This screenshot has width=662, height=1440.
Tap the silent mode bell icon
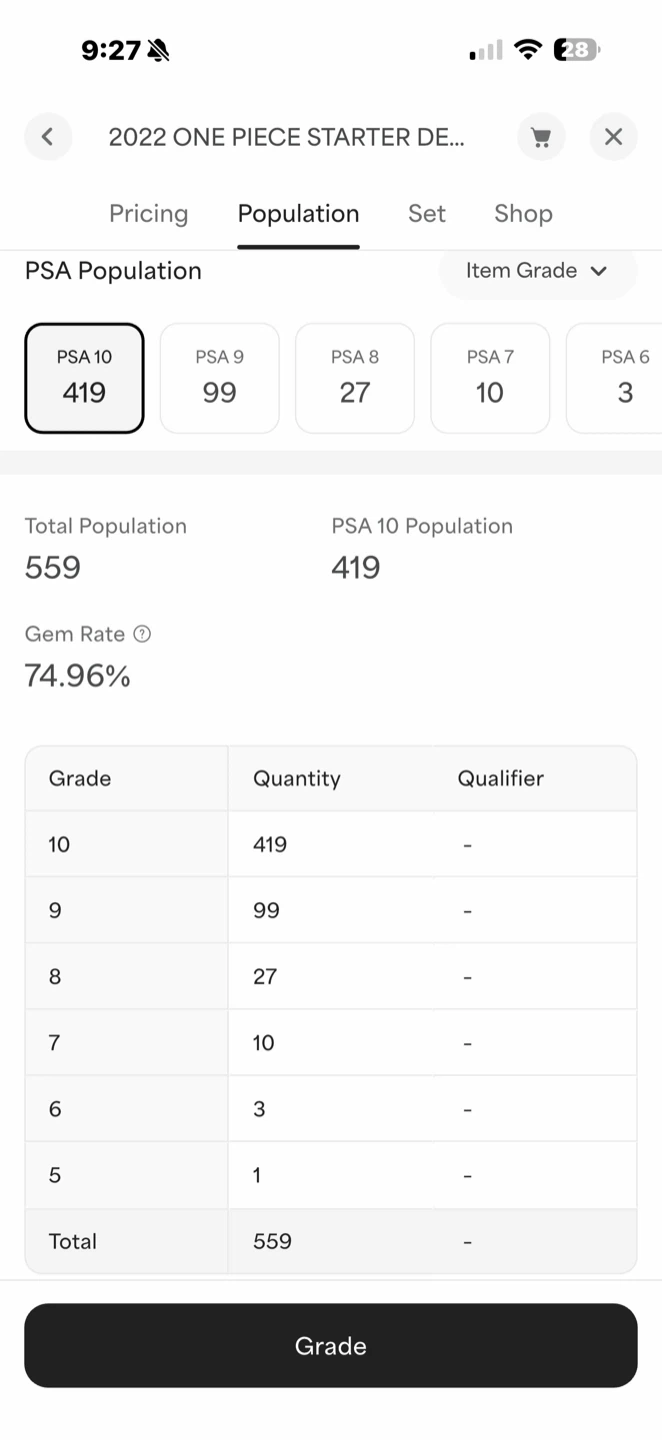(x=158, y=50)
